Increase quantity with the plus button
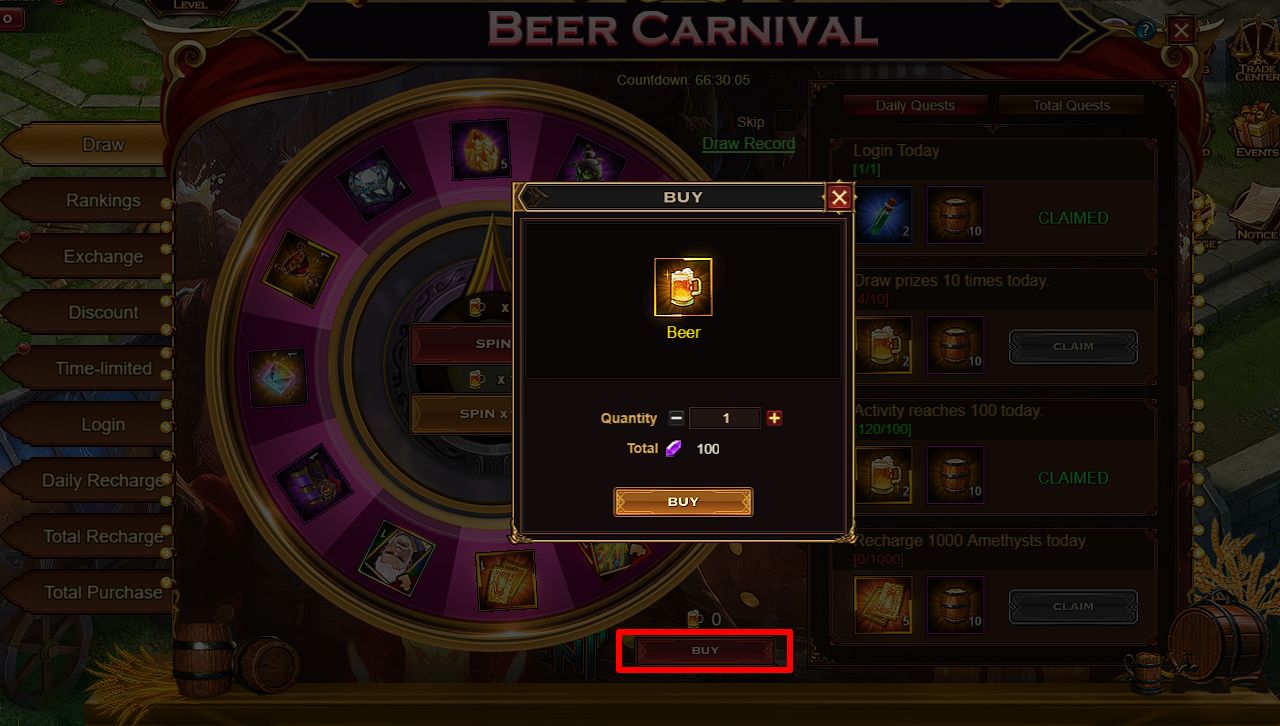Image resolution: width=1280 pixels, height=726 pixels. [774, 418]
